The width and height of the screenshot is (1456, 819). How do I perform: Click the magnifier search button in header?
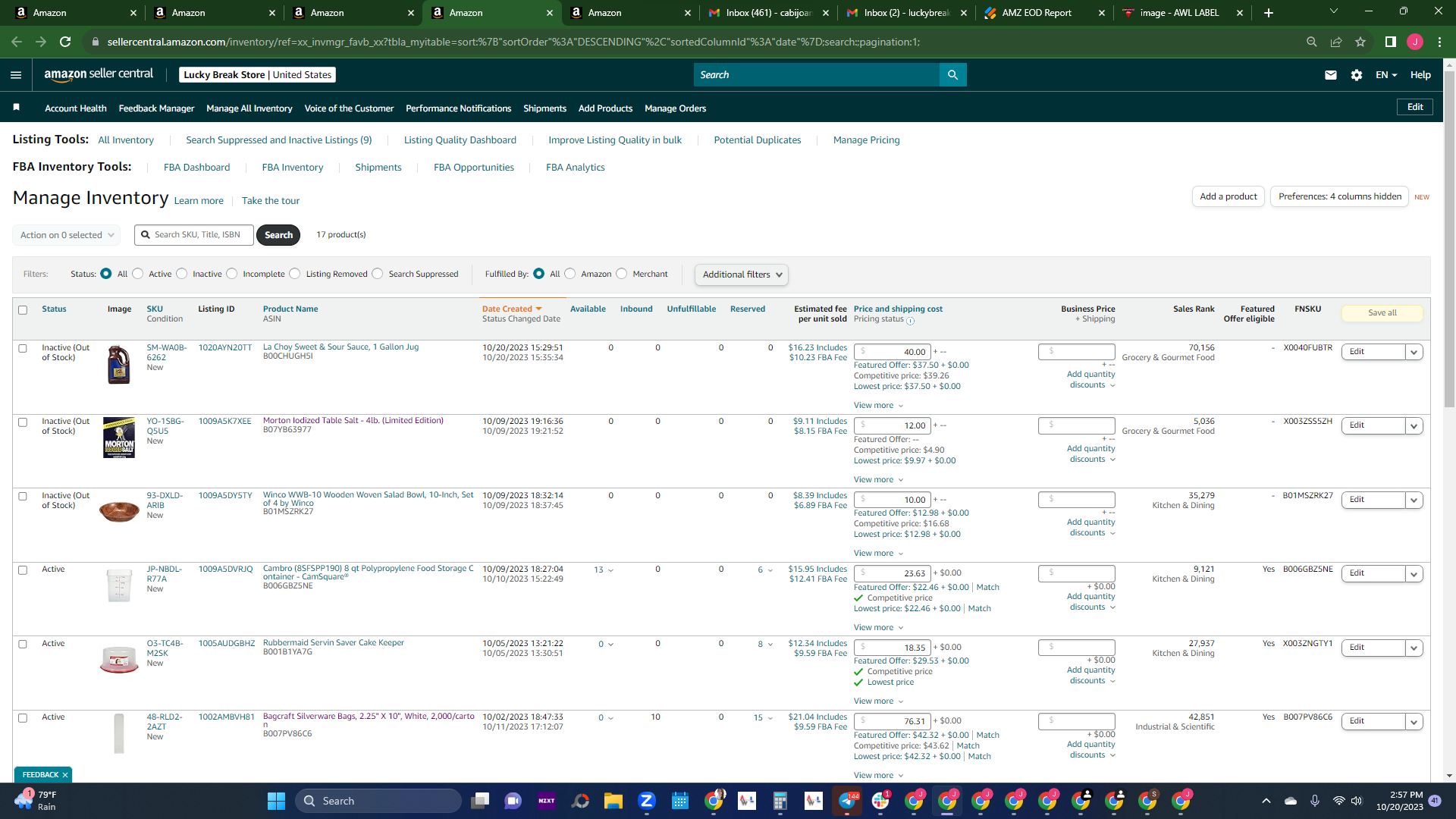tap(952, 75)
